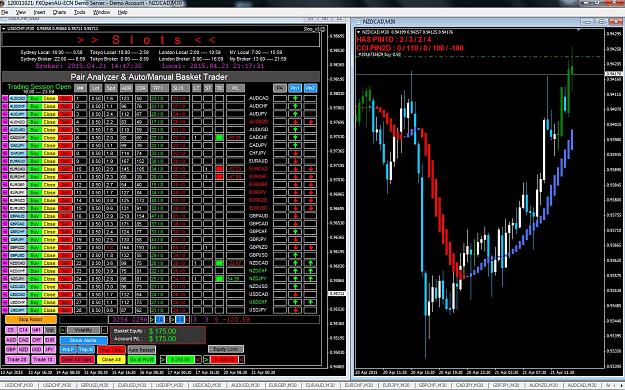Click the red arrow right of Volatility

(x=104, y=330)
